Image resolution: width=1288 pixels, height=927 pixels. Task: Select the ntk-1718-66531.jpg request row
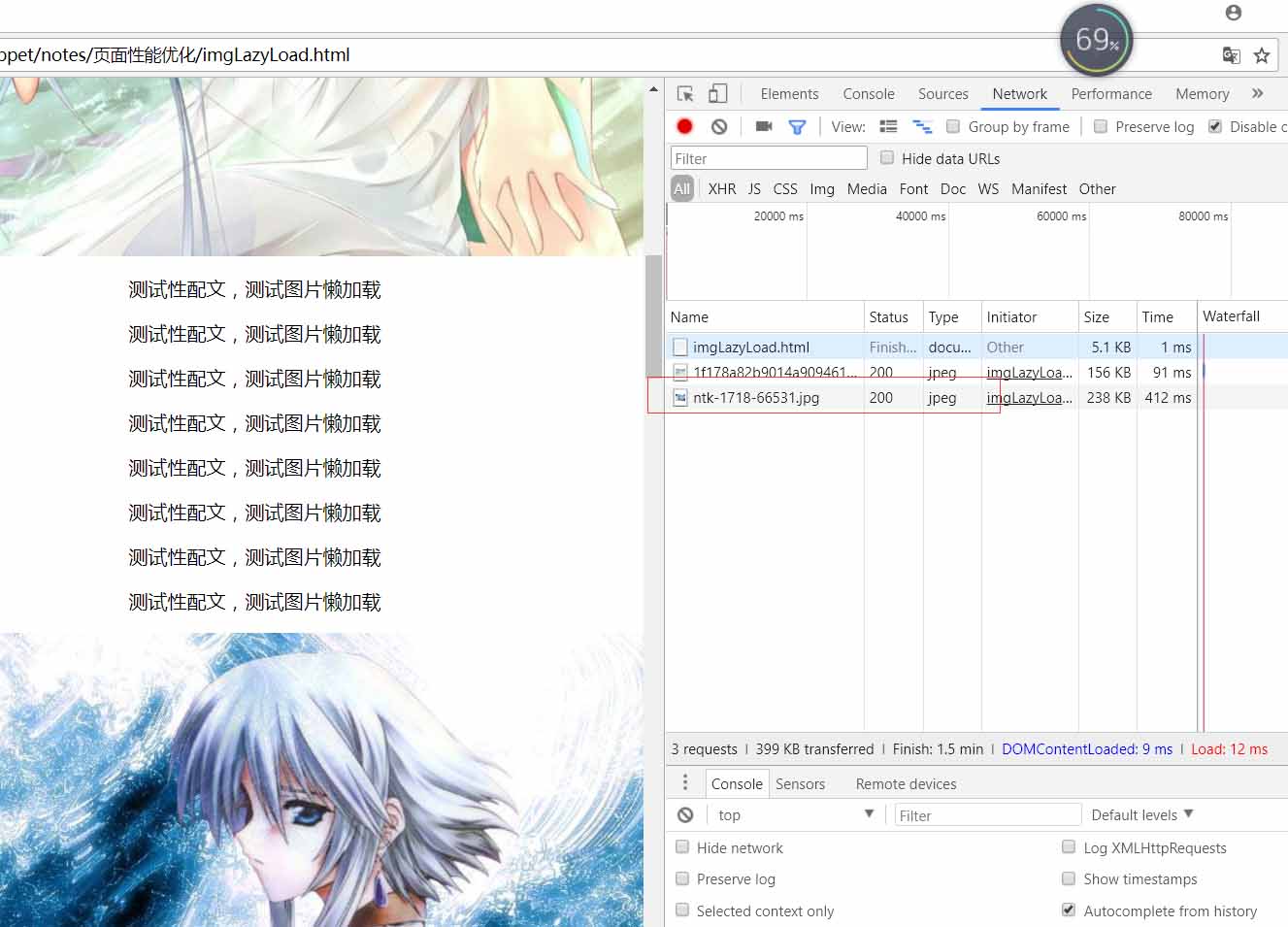976,398
